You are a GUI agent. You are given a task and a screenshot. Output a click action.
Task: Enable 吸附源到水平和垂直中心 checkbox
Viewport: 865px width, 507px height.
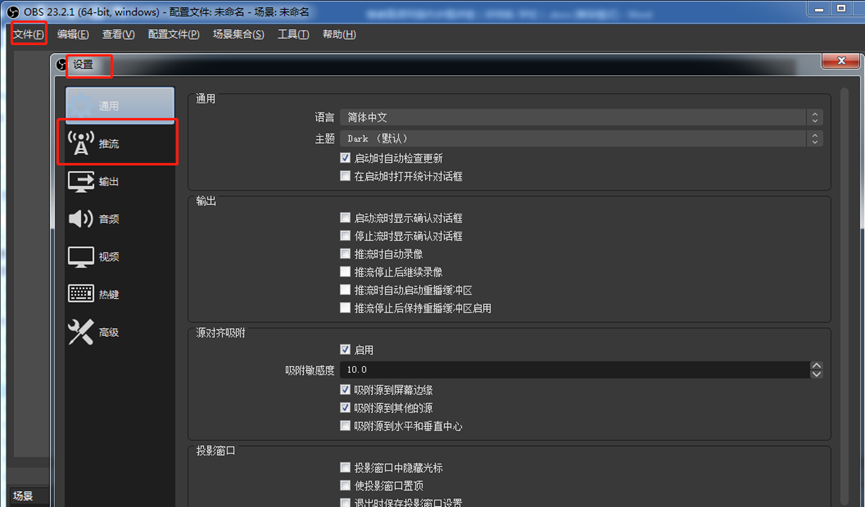345,426
